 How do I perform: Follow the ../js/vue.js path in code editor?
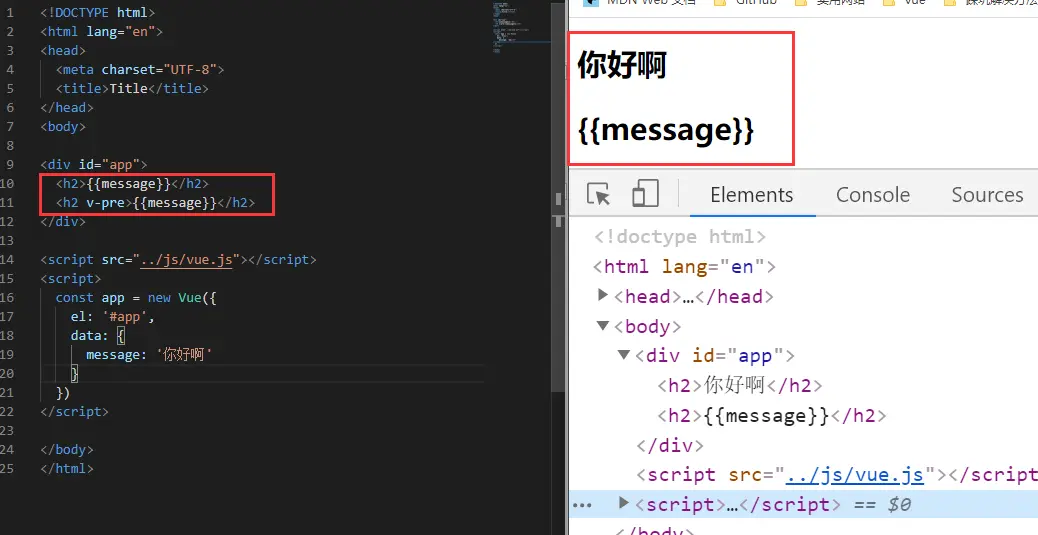187,260
